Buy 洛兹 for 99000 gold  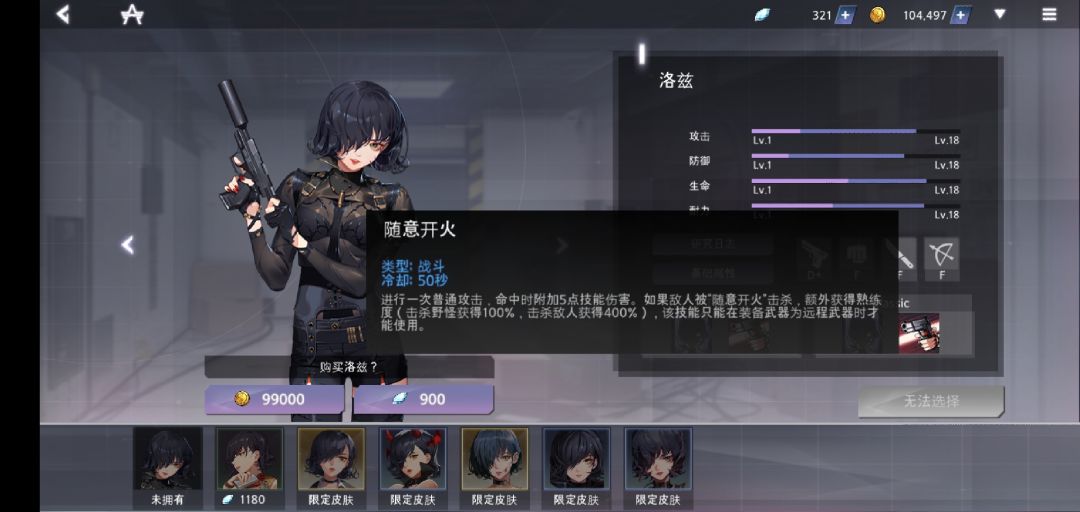tap(274, 399)
